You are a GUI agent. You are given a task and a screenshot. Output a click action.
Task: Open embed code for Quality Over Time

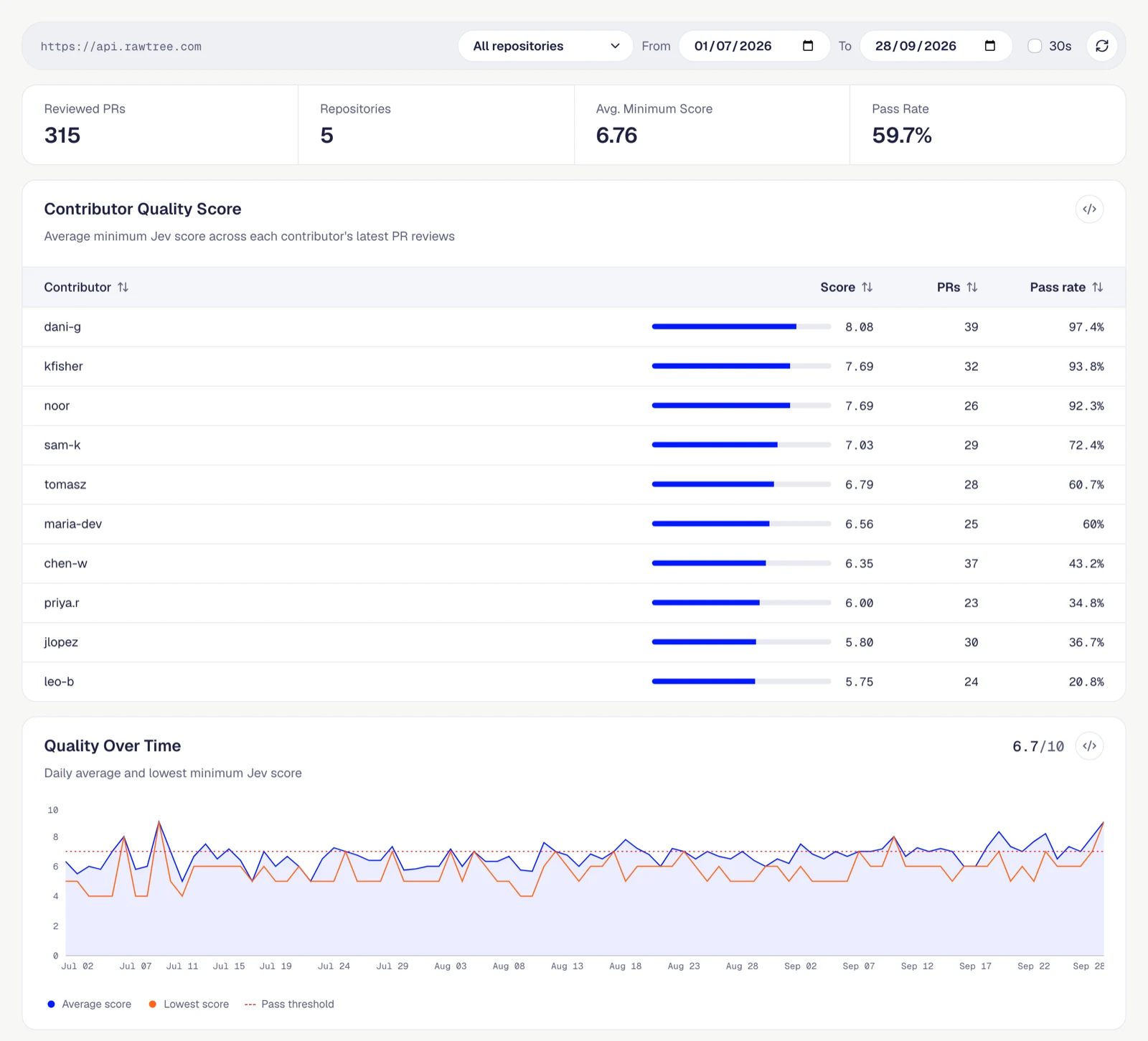pyautogui.click(x=1089, y=746)
